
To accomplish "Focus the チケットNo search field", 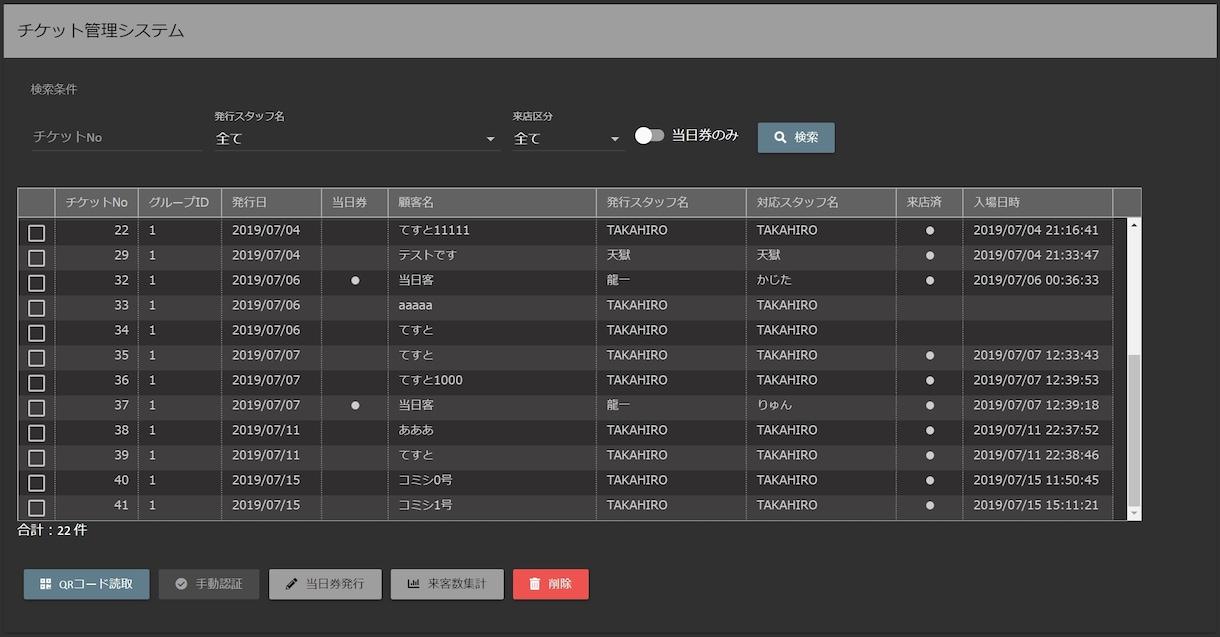I will click(117, 137).
